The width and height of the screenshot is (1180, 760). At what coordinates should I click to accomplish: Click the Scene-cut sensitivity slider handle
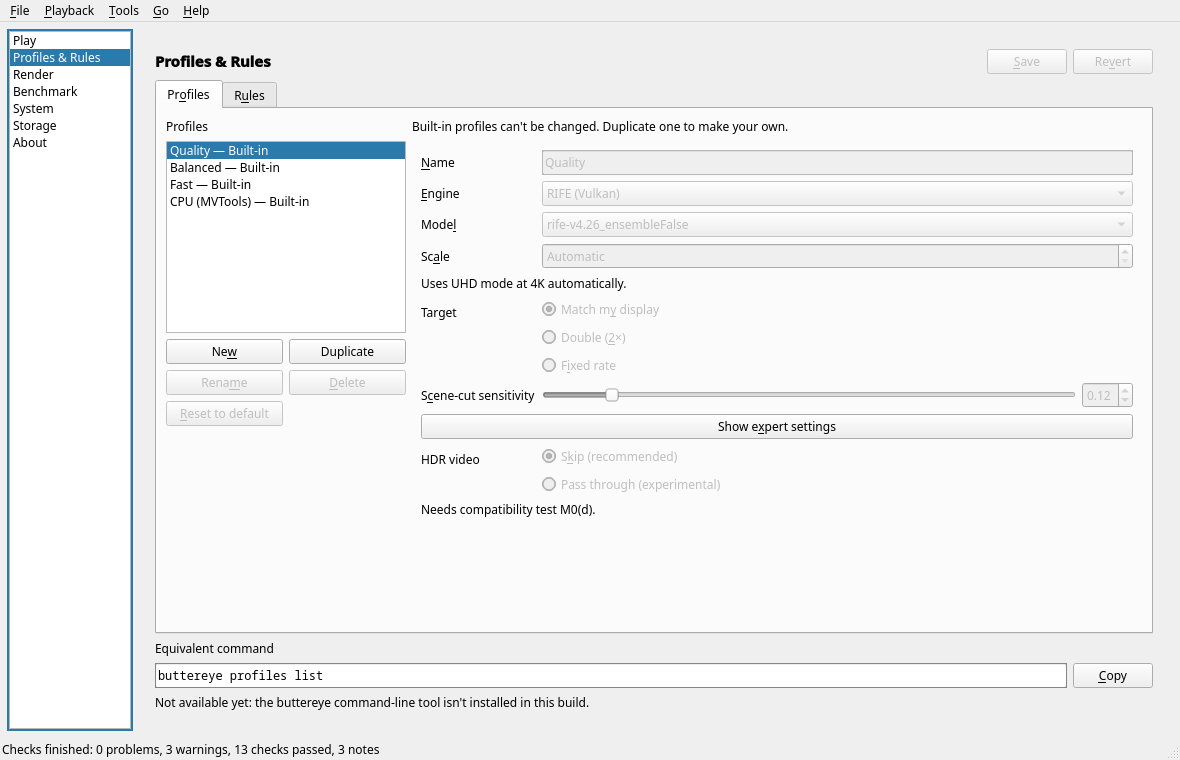612,395
